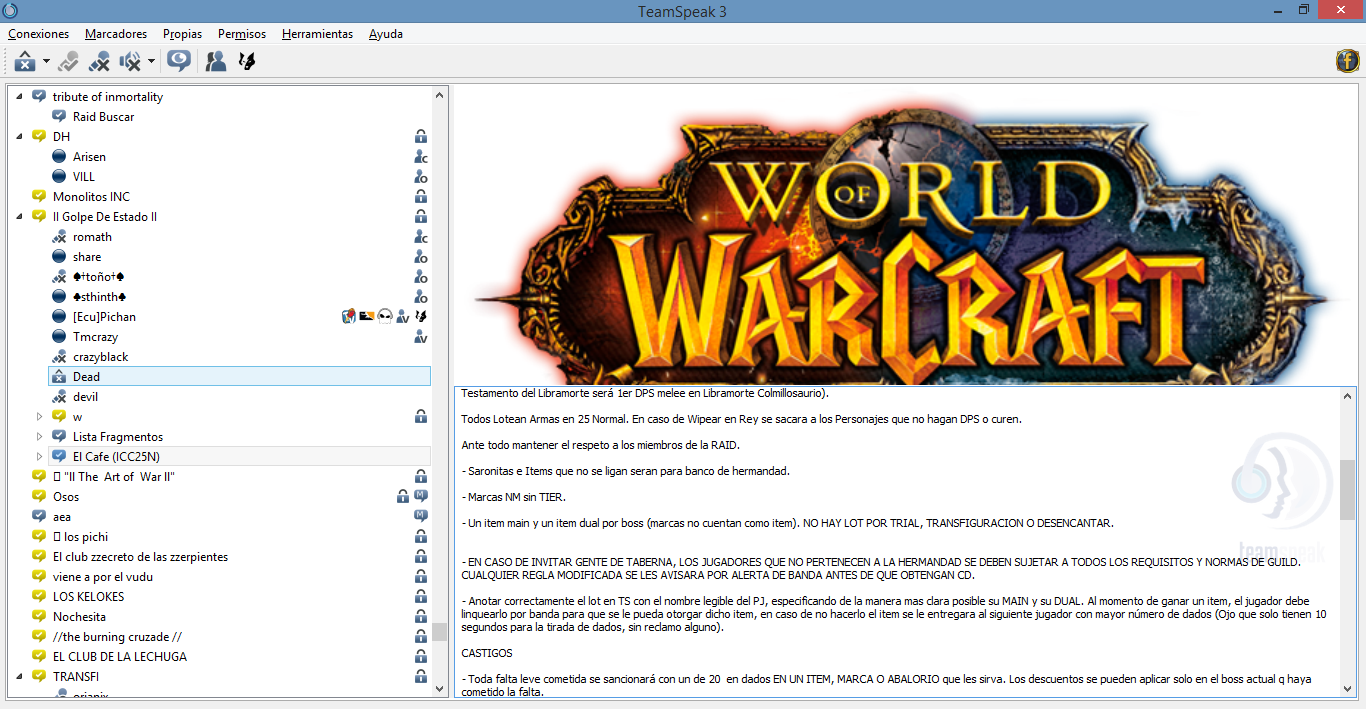This screenshot has width=1366, height=709.
Task: Click the lock icon on II Golpe De Estado II
Action: [421, 217]
